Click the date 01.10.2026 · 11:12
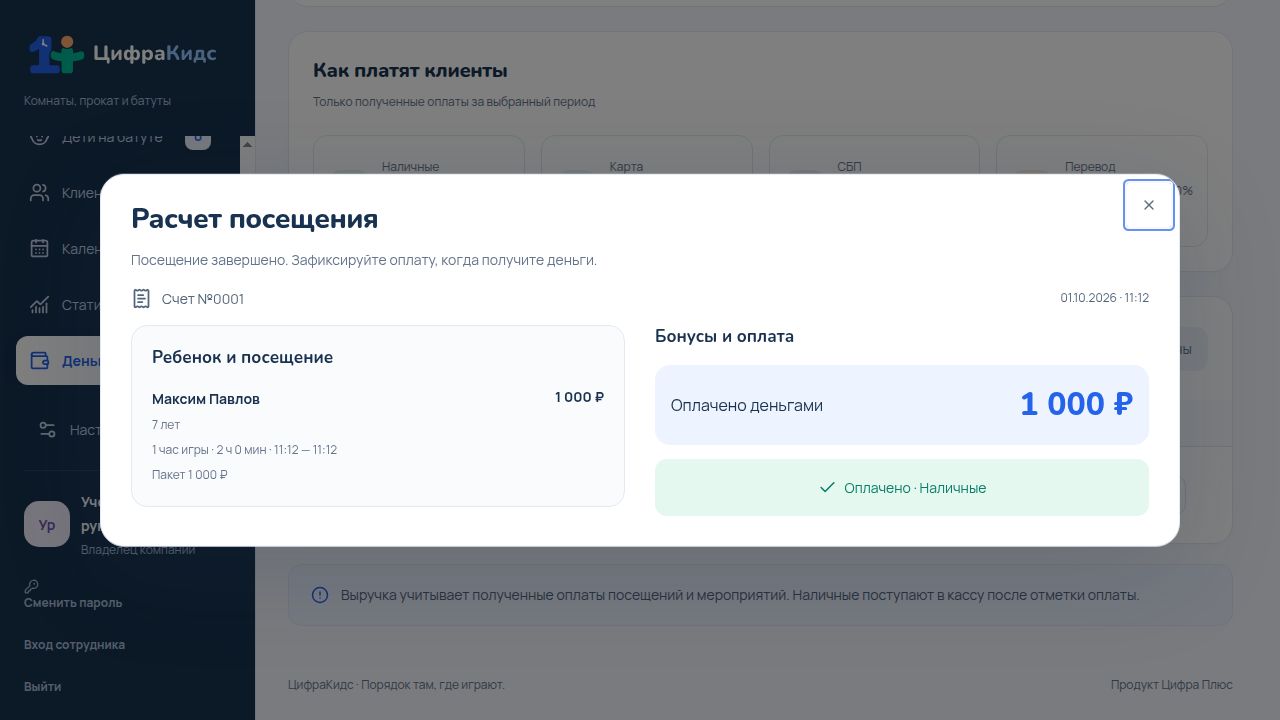1280x720 pixels. pyautogui.click(x=1105, y=298)
